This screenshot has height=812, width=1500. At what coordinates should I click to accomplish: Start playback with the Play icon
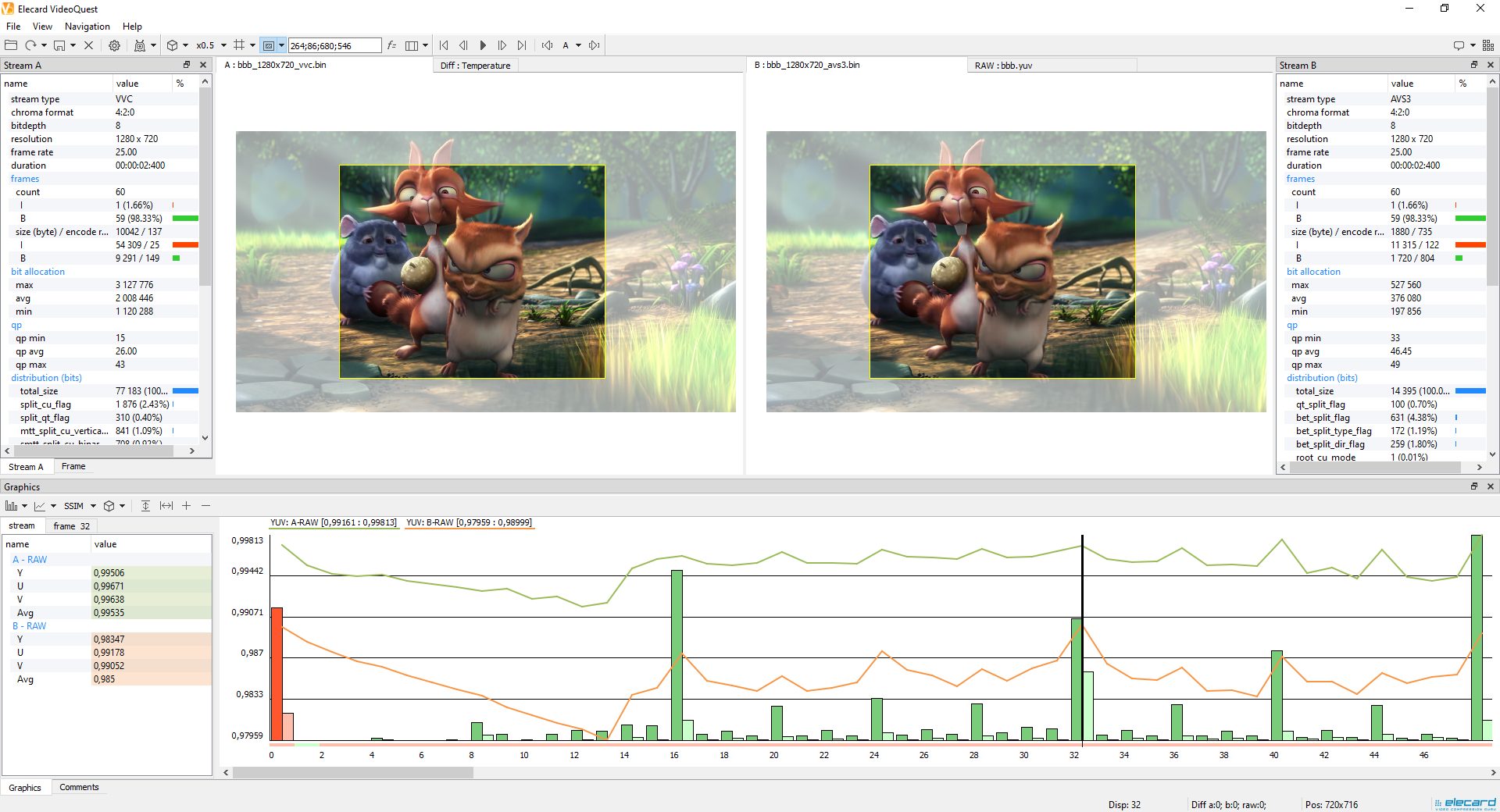point(483,45)
